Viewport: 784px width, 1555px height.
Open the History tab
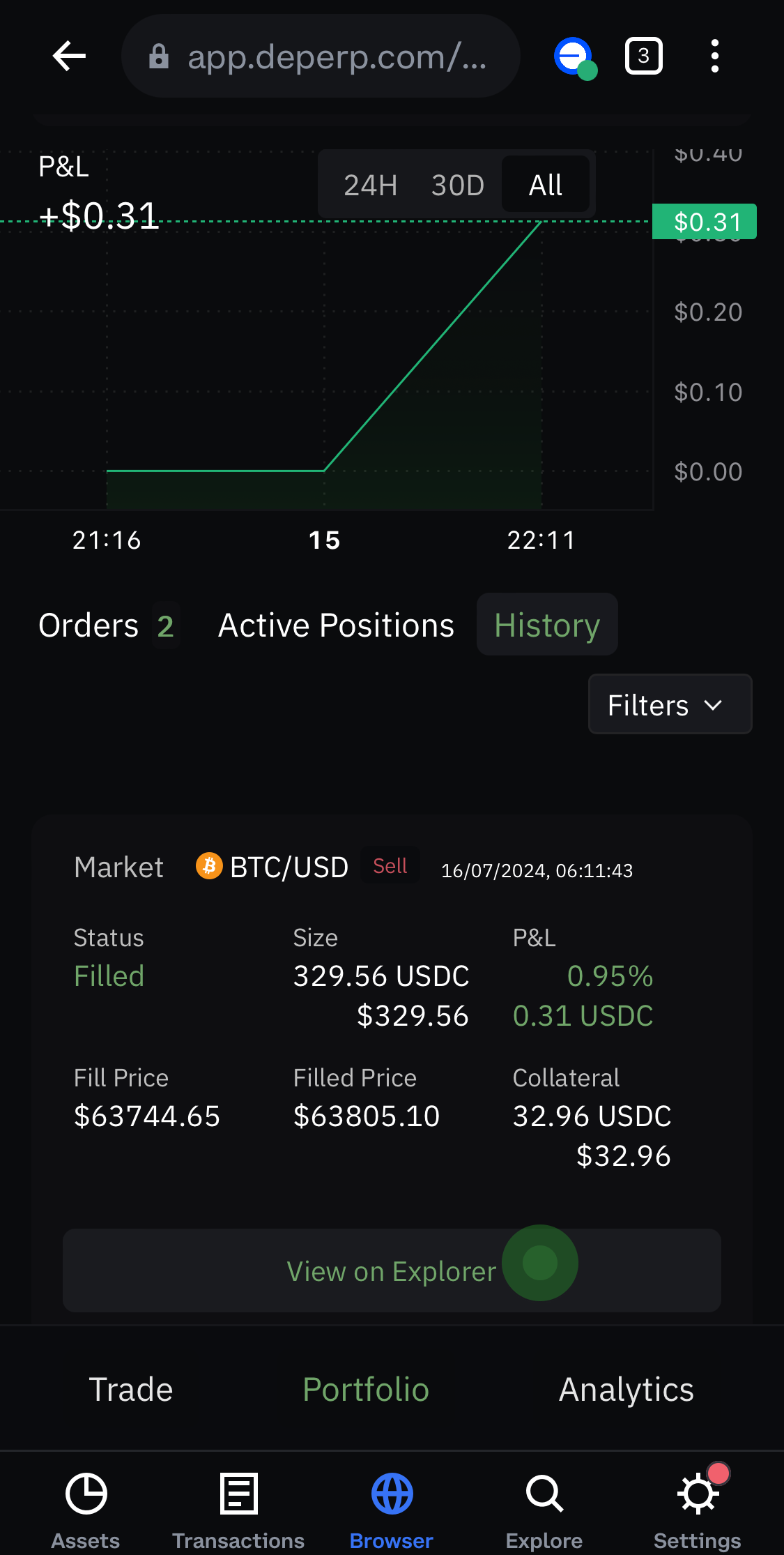(x=547, y=625)
